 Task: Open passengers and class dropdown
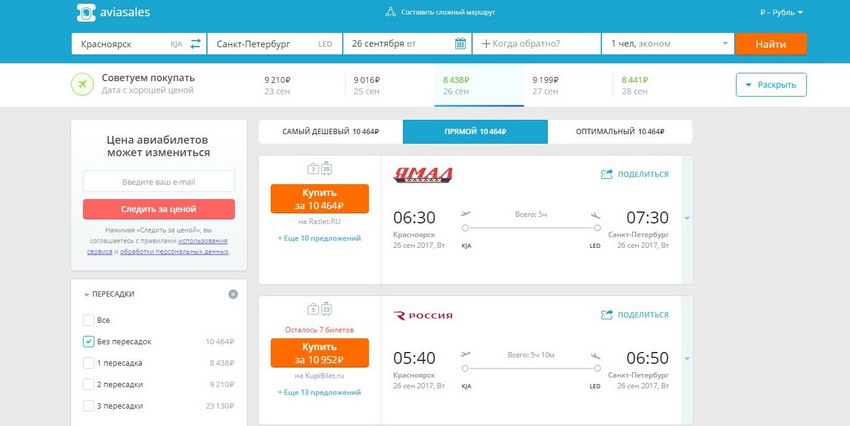pyautogui.click(x=668, y=44)
